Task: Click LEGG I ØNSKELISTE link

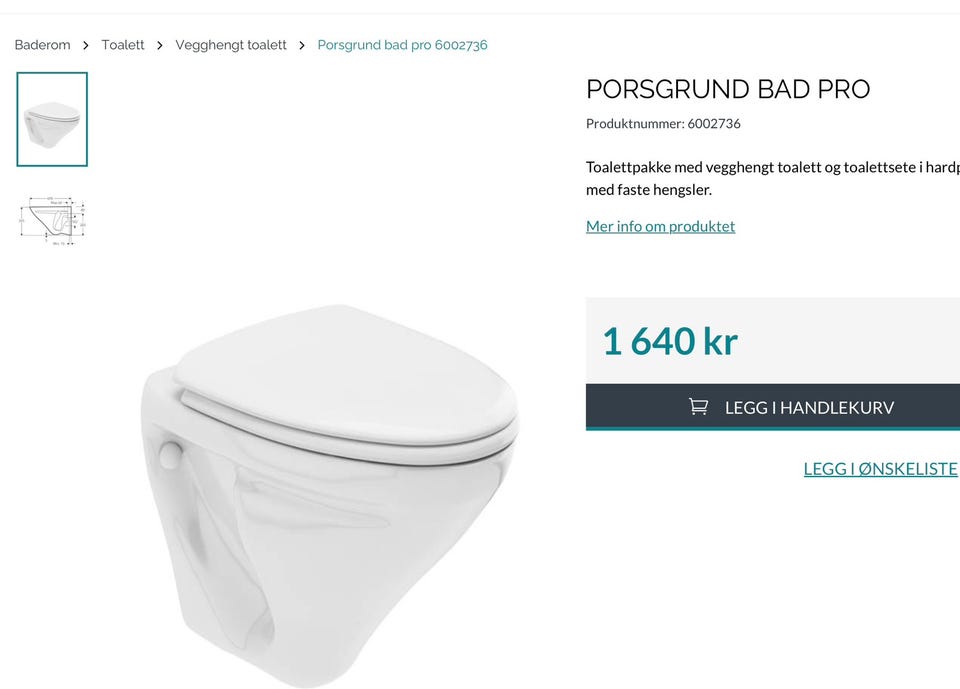Action: [x=880, y=469]
